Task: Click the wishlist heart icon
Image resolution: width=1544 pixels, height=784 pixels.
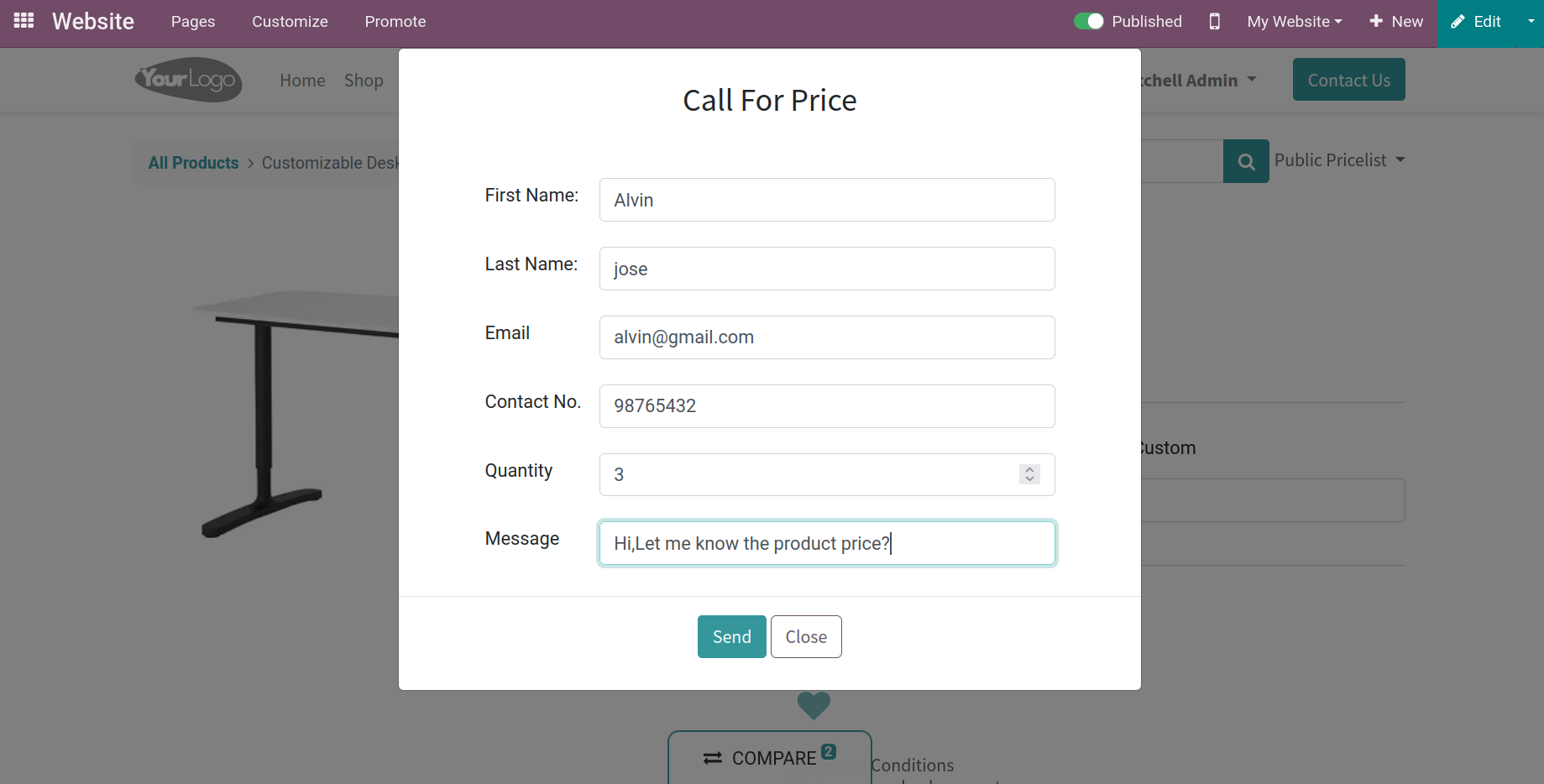Action: click(813, 705)
